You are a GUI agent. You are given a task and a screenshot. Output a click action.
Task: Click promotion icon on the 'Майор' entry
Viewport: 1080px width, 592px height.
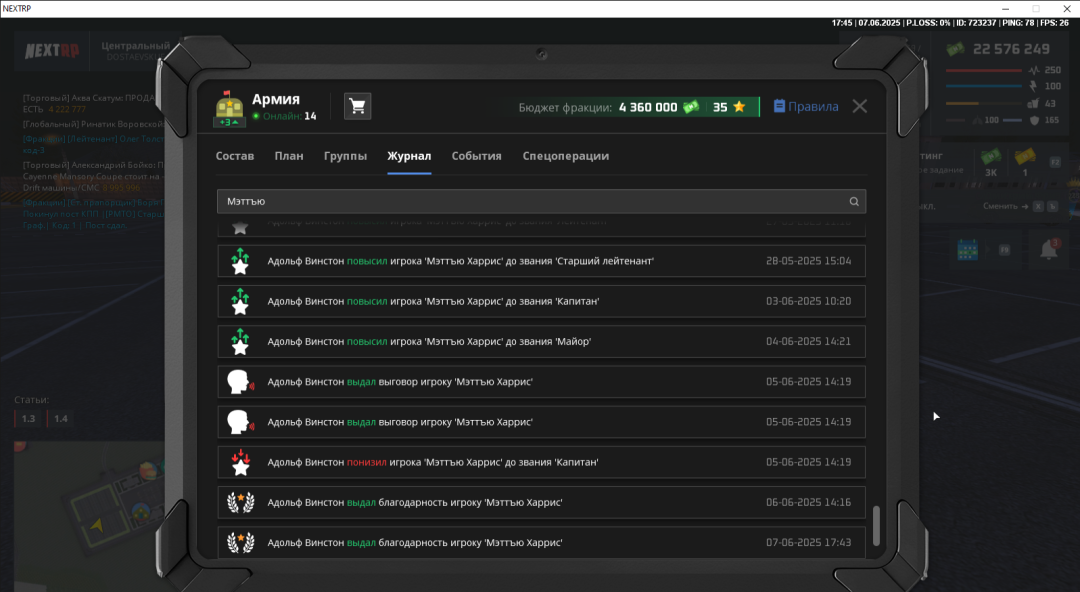point(239,342)
